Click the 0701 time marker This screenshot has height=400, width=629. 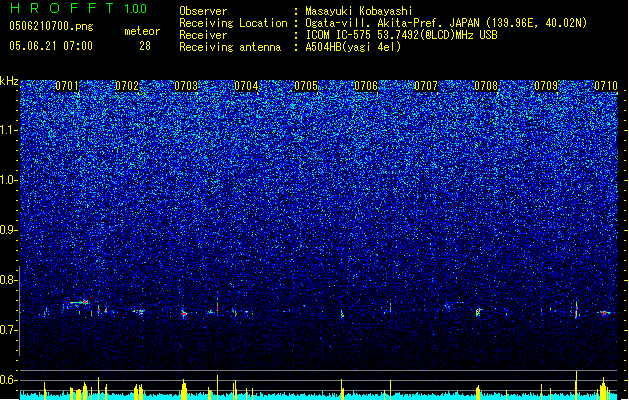click(x=67, y=86)
